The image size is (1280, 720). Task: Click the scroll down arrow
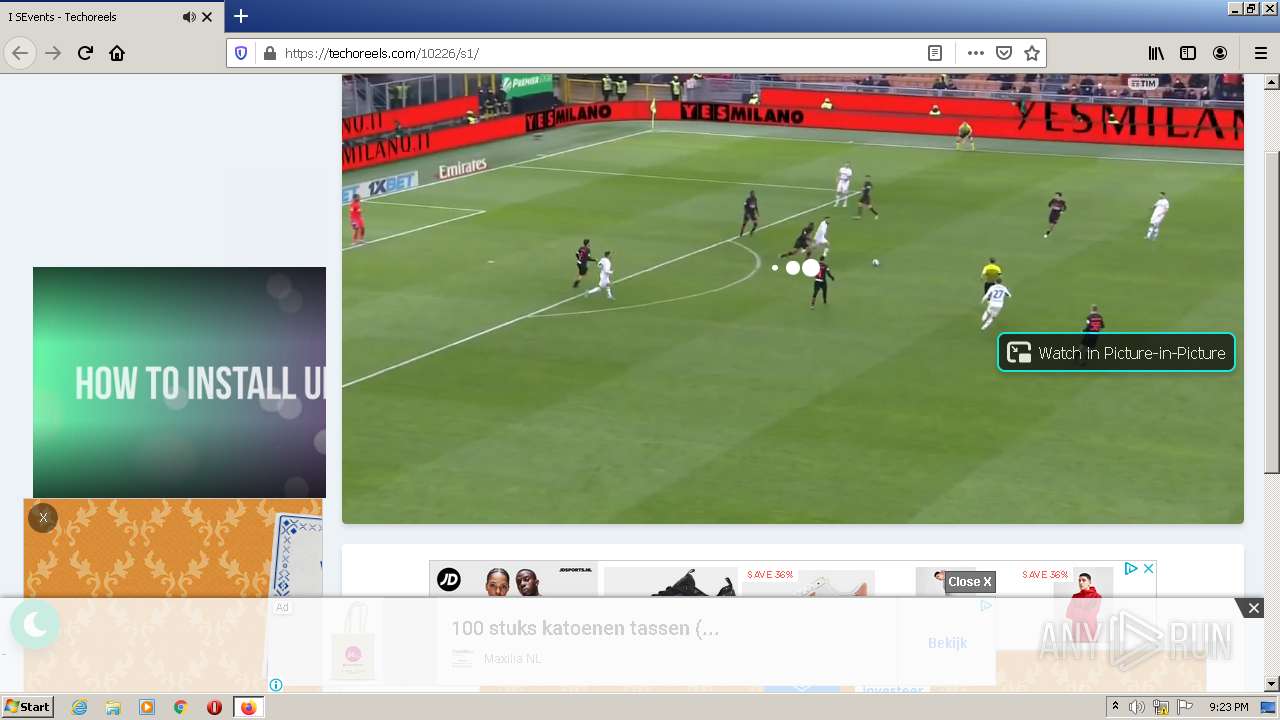[x=1272, y=684]
